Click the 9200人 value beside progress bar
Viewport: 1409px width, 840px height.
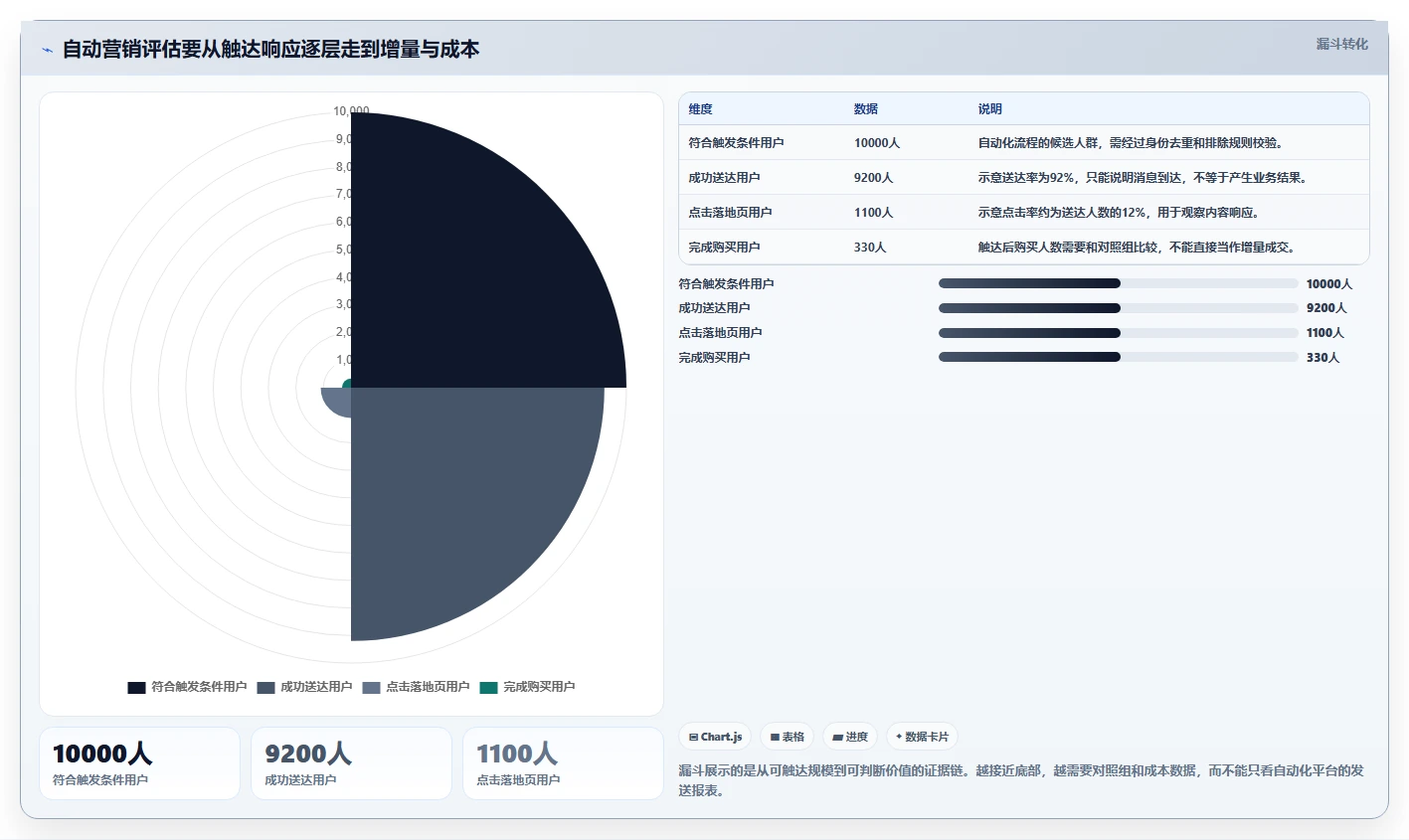pos(1326,308)
